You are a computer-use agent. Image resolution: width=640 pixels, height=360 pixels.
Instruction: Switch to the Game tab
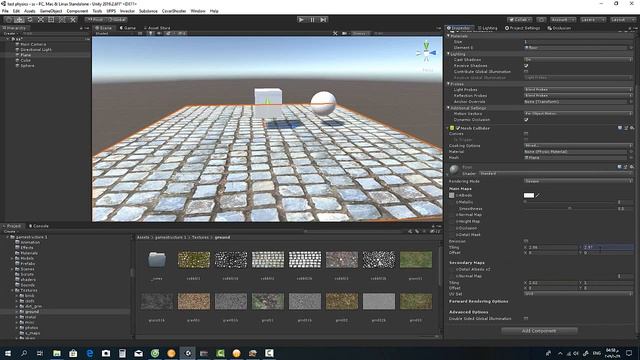(128, 28)
